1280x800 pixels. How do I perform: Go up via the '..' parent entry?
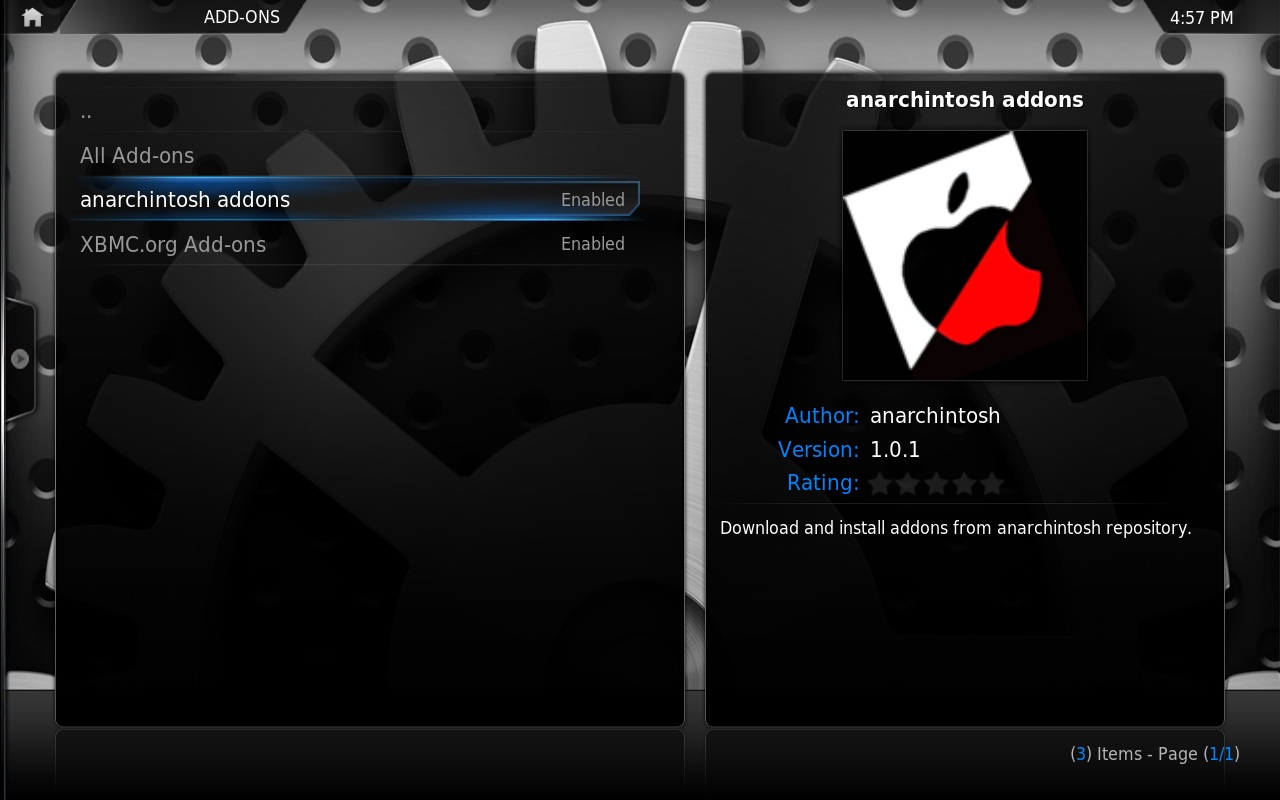coord(86,112)
